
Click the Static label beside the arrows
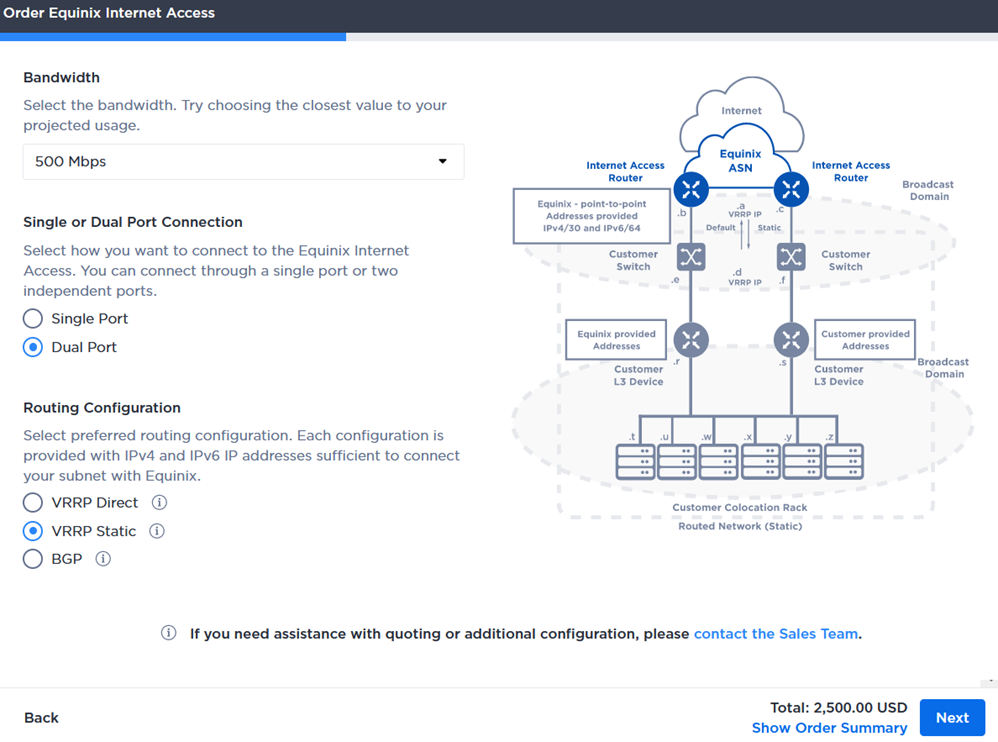[x=769, y=228]
